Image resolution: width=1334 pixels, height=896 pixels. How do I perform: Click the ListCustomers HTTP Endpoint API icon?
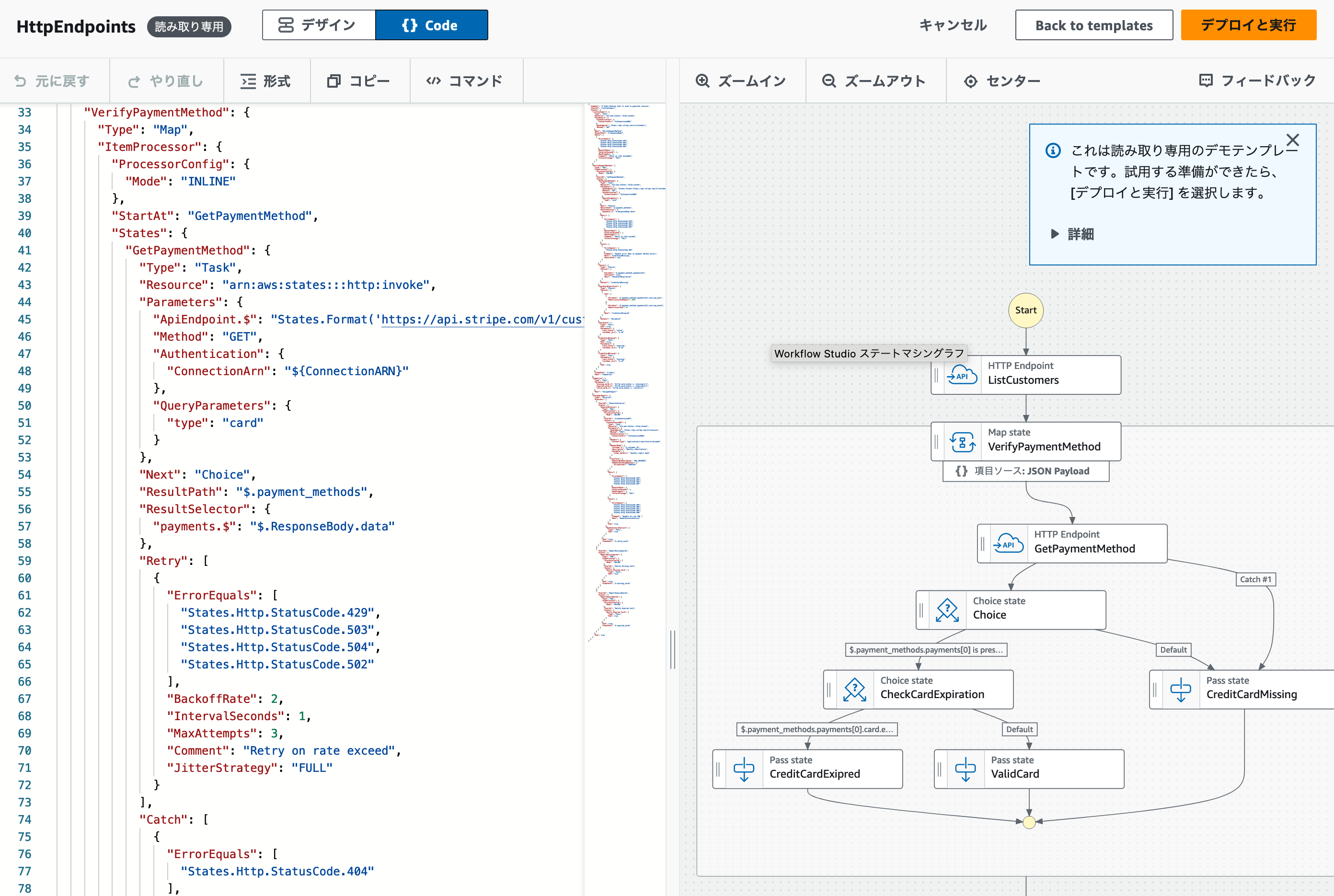coord(962,375)
